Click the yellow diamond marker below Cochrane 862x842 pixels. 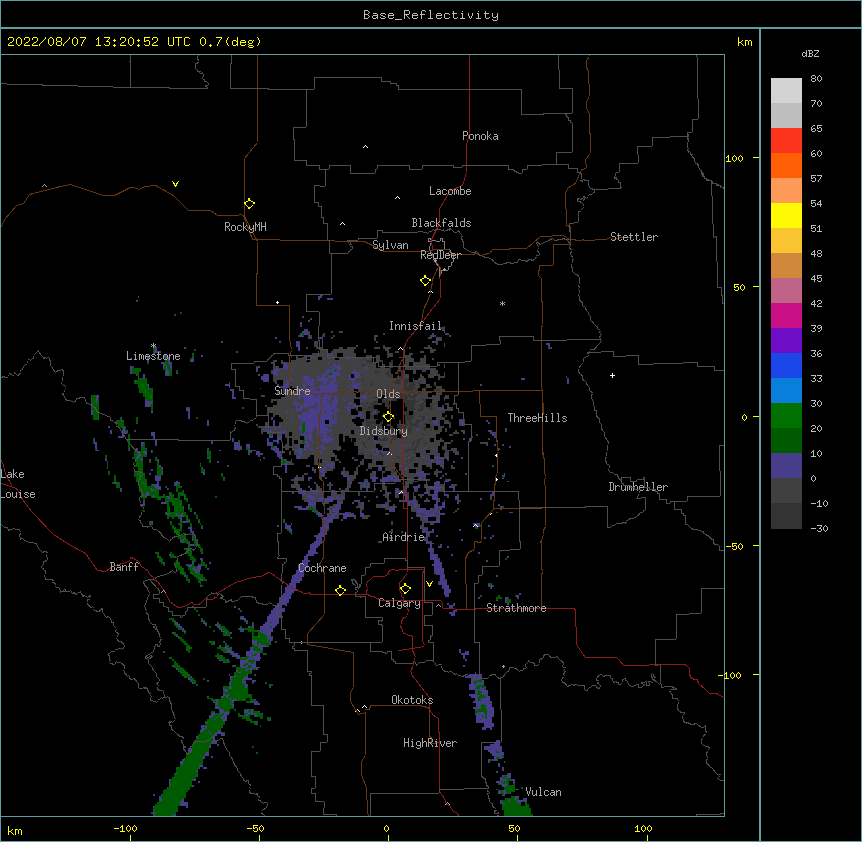pos(340,590)
